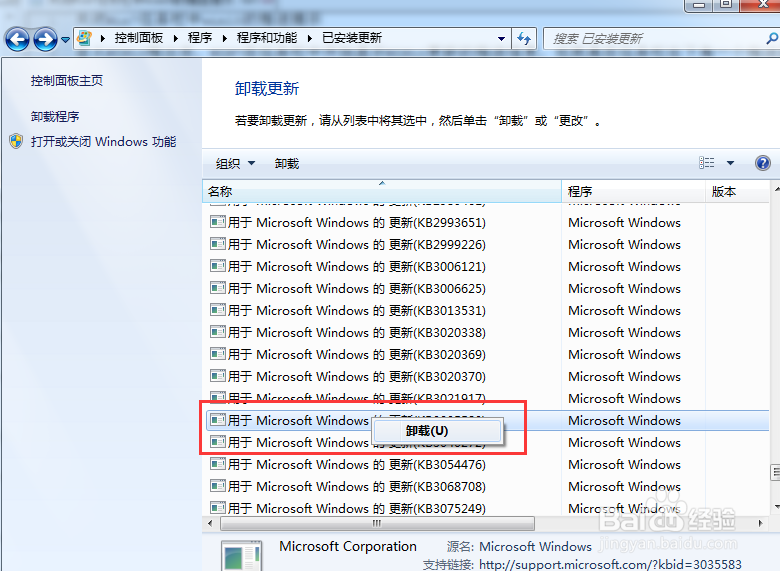Open the support.microsoft.com kbid=3035583 link
The image size is (780, 571).
pyautogui.click(x=610, y=565)
